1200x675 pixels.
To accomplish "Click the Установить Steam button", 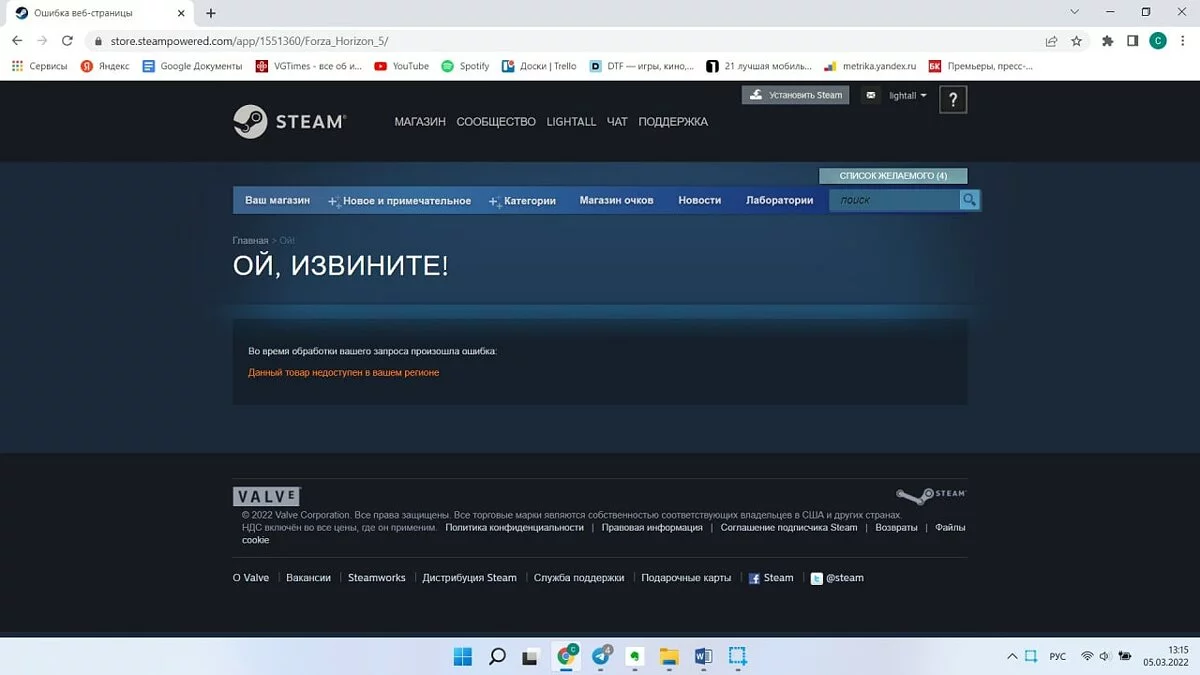I will (796, 95).
